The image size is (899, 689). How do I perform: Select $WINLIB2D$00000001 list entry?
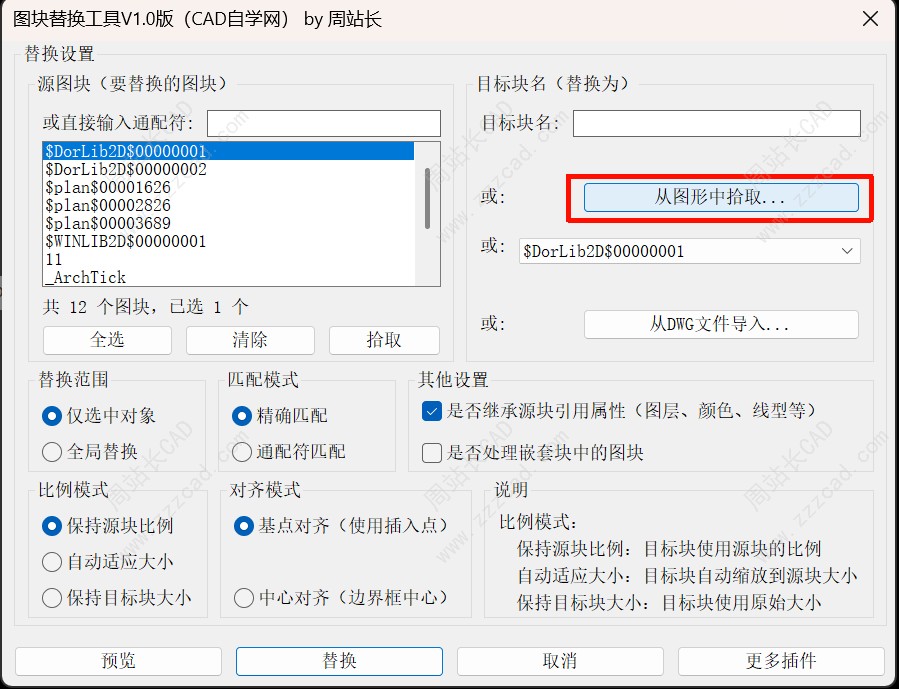coord(126,242)
